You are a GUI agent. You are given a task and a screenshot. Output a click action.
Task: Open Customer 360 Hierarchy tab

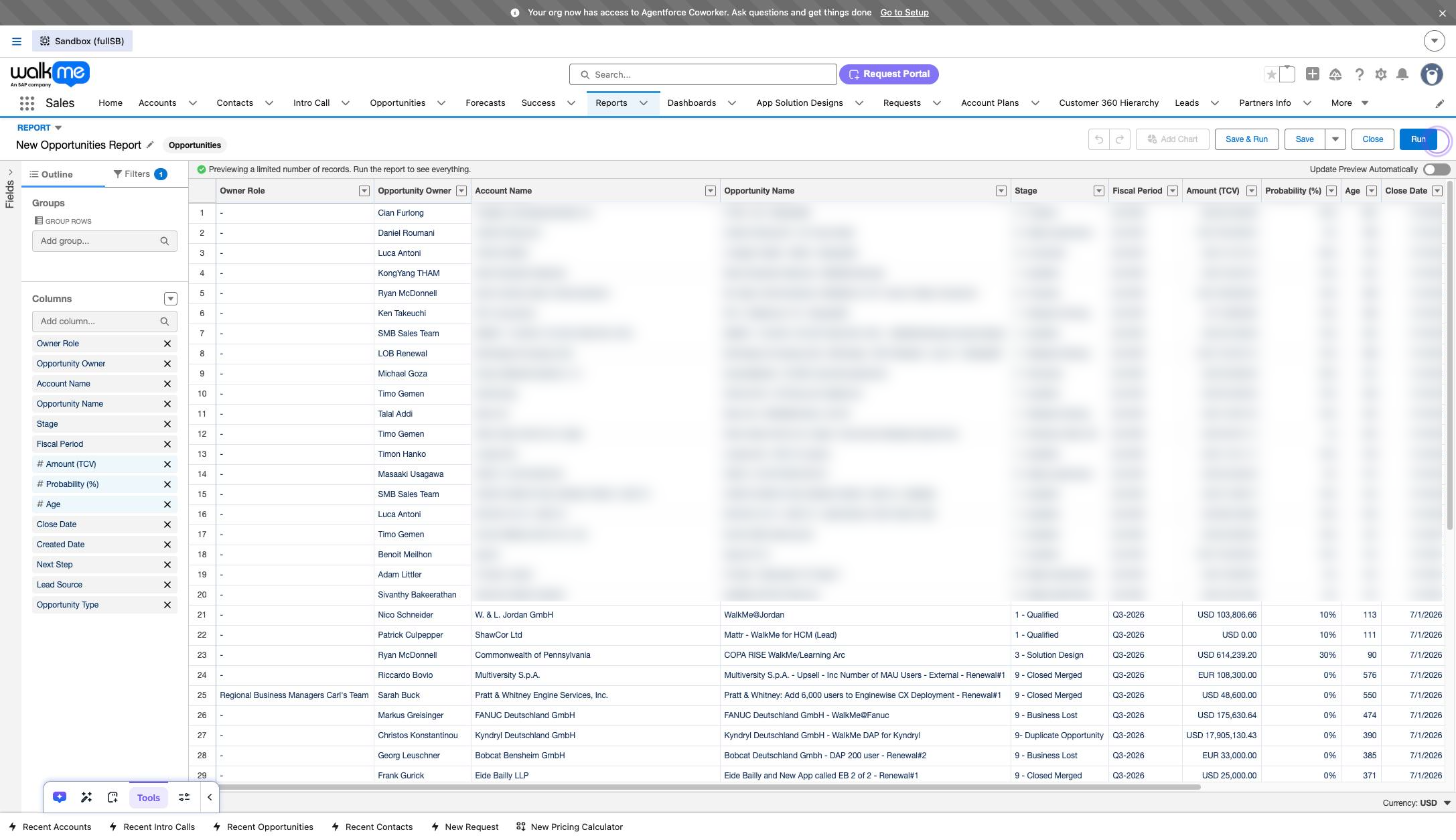click(x=1109, y=103)
